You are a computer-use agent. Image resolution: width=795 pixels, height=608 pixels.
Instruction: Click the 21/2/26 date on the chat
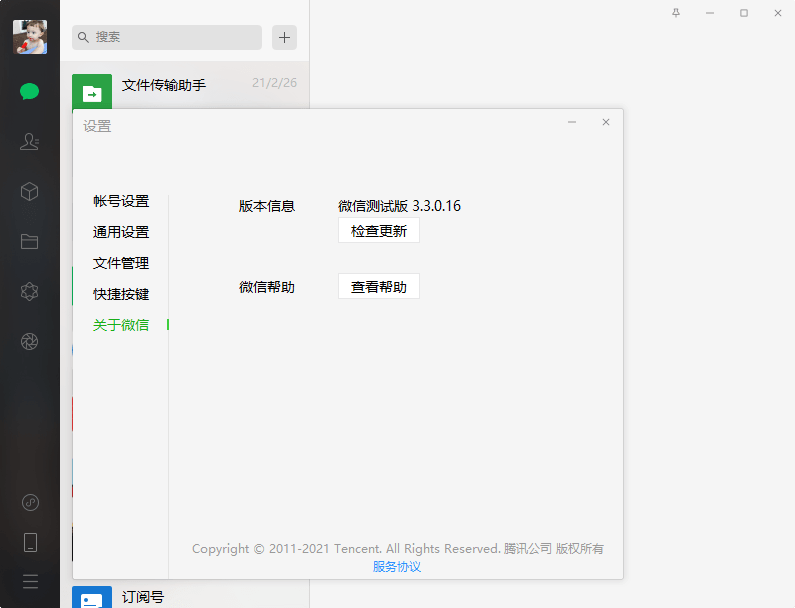[274, 83]
